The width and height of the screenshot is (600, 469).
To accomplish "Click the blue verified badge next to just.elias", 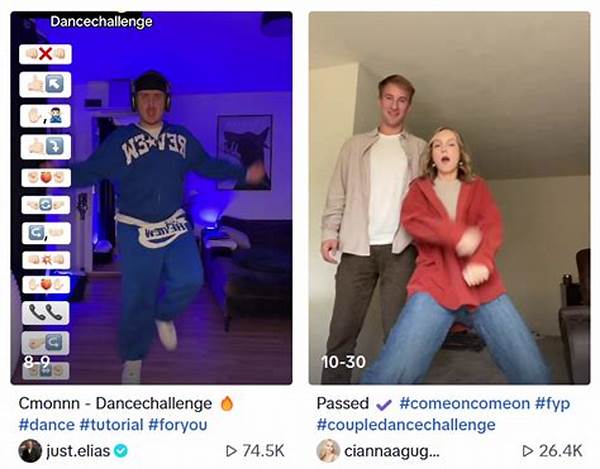I will tap(121, 451).
